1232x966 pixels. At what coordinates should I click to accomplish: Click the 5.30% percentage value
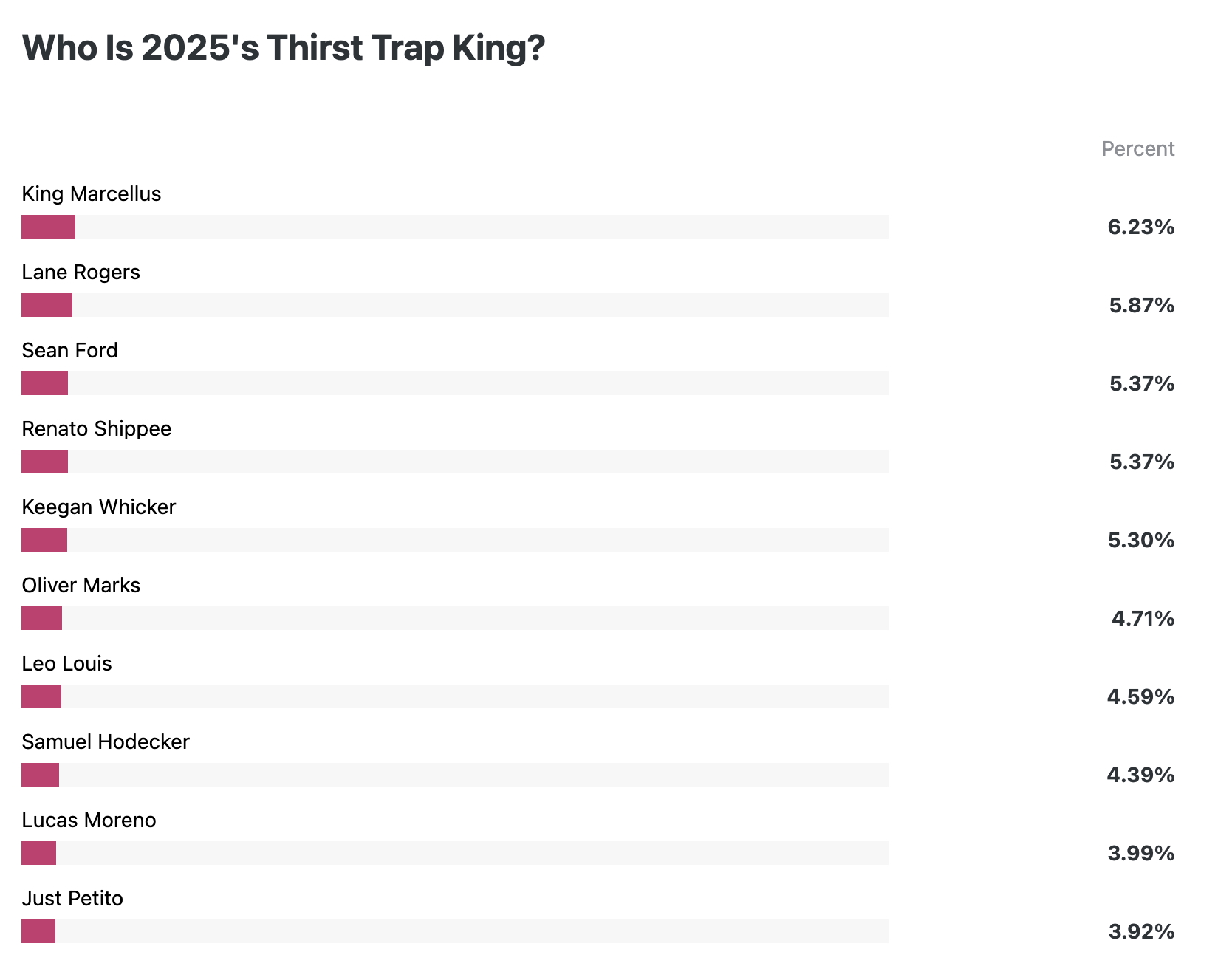(1140, 541)
